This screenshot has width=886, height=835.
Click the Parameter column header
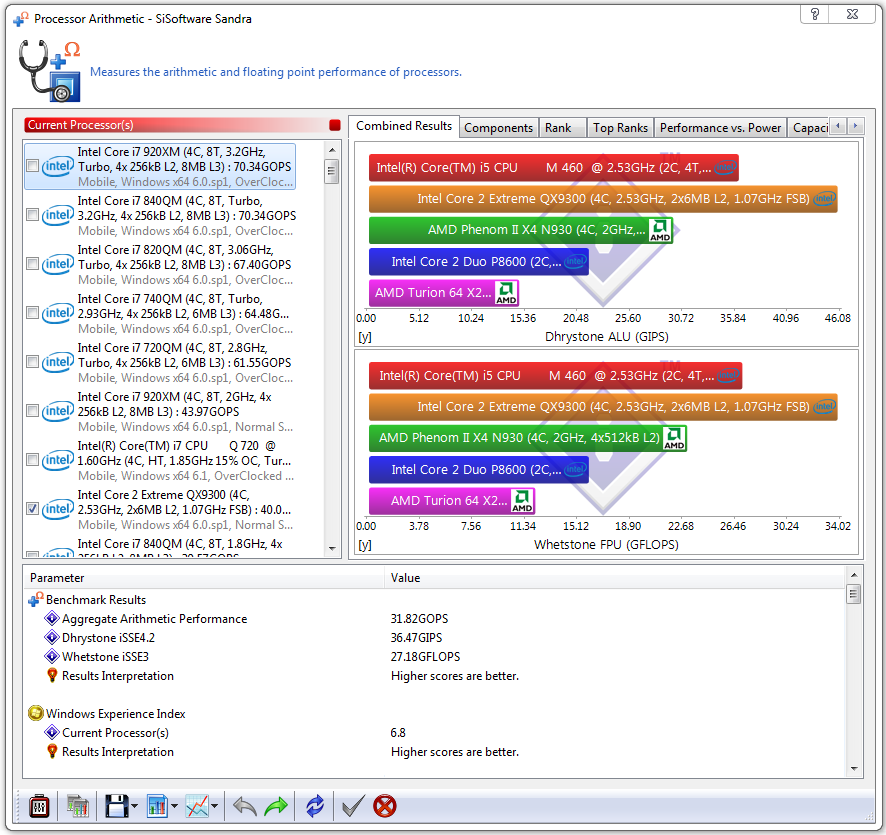(203, 577)
